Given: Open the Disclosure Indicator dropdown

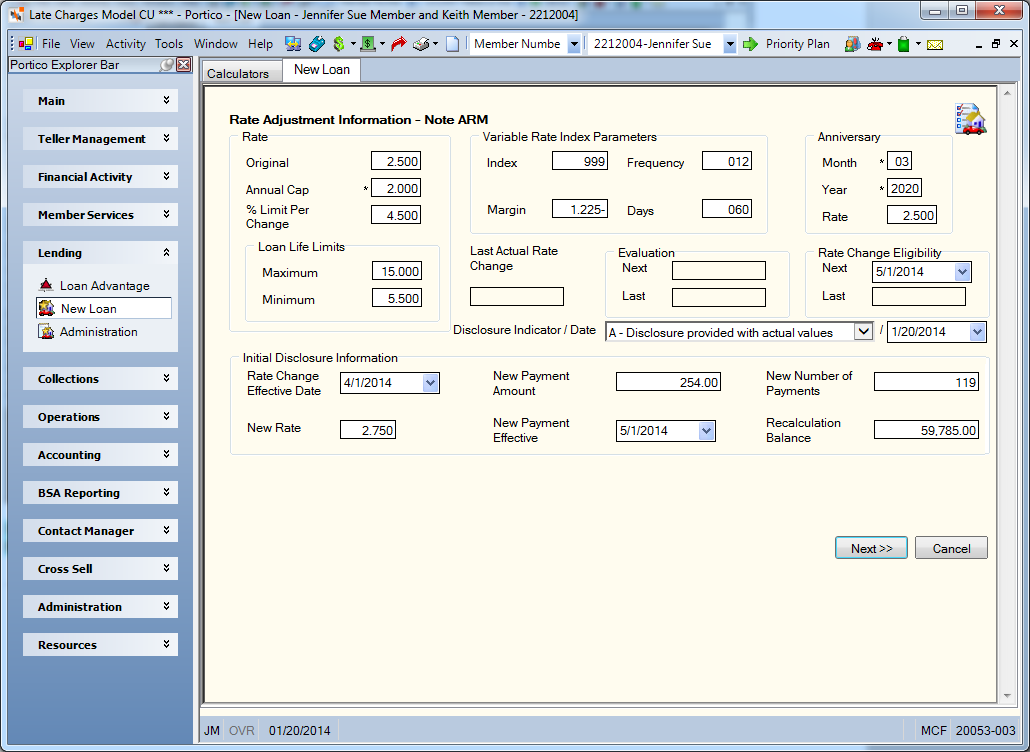Looking at the screenshot, I should pyautogui.click(x=863, y=332).
